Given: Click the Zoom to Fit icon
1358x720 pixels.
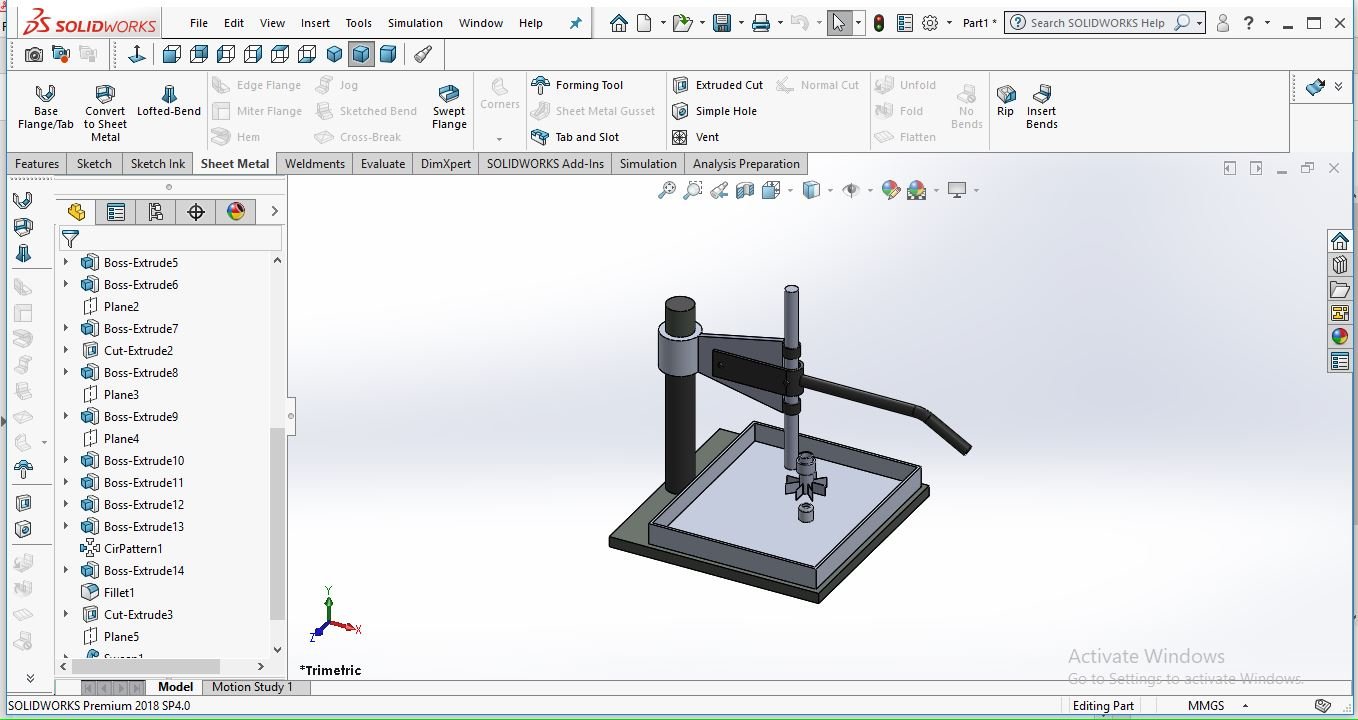Looking at the screenshot, I should tap(668, 190).
